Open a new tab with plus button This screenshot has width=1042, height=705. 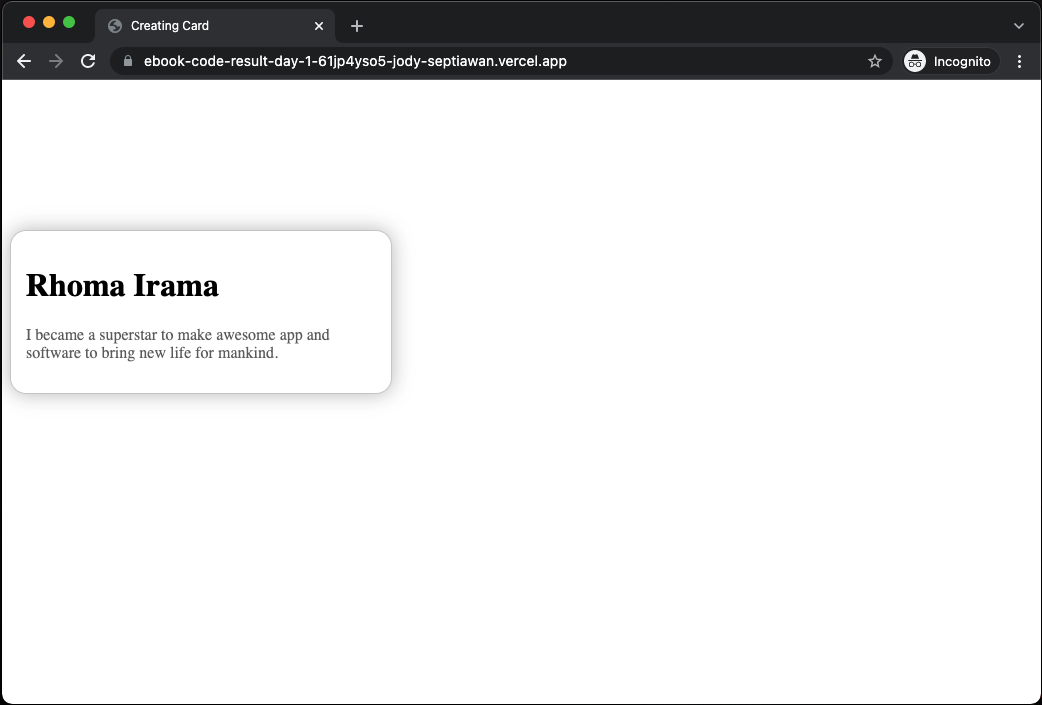coord(357,26)
